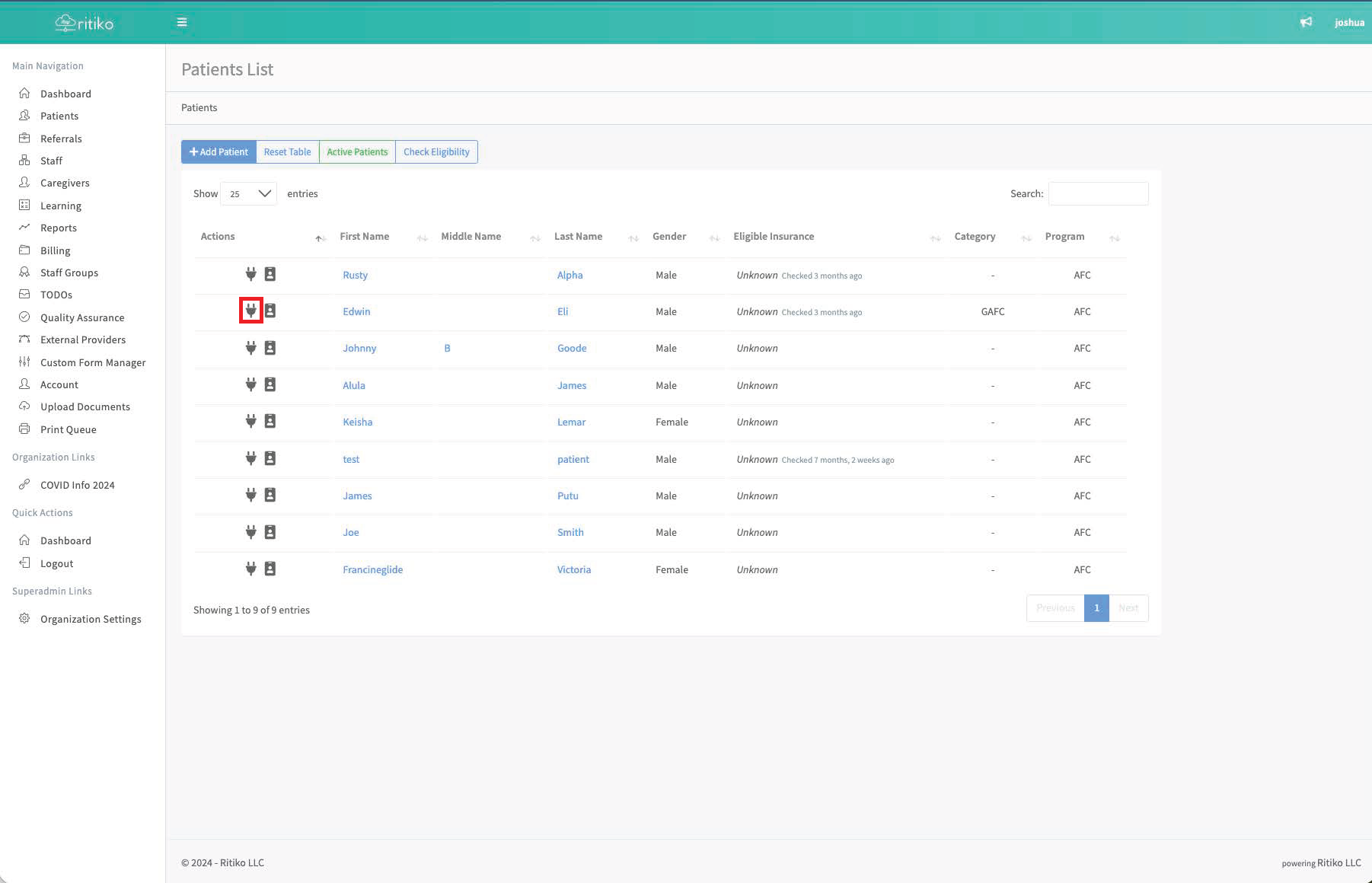The width and height of the screenshot is (1372, 883).
Task: Click the patient Search input field
Action: [1098, 194]
